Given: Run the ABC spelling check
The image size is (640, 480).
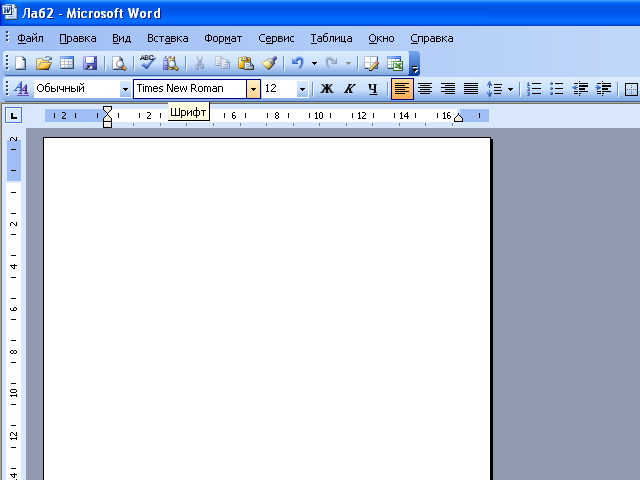Looking at the screenshot, I should pos(147,63).
